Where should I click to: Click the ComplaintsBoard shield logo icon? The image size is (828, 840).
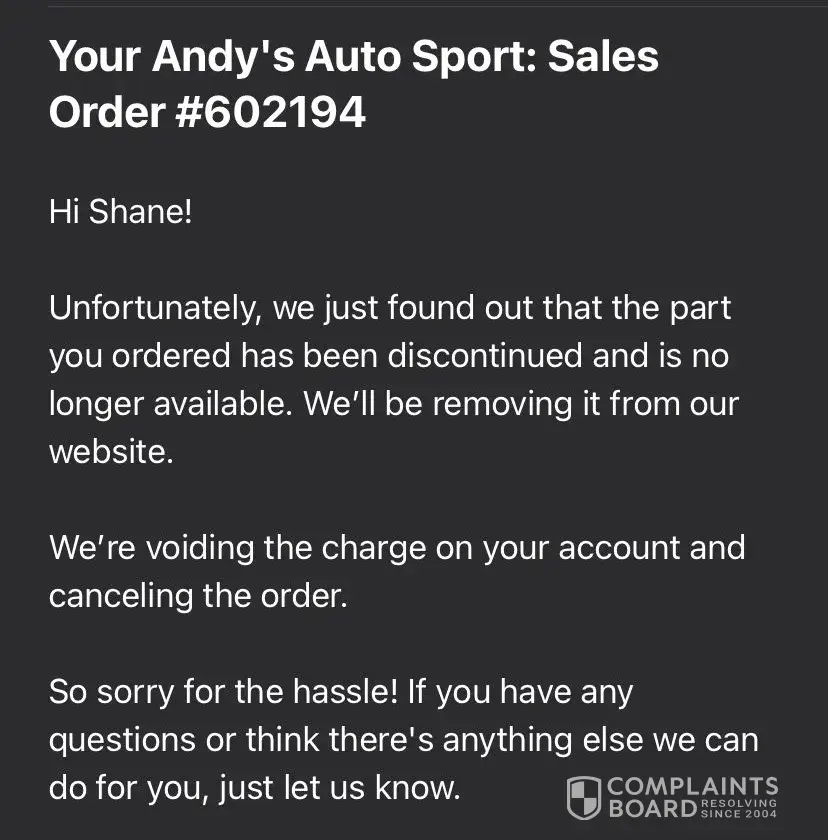tap(584, 797)
